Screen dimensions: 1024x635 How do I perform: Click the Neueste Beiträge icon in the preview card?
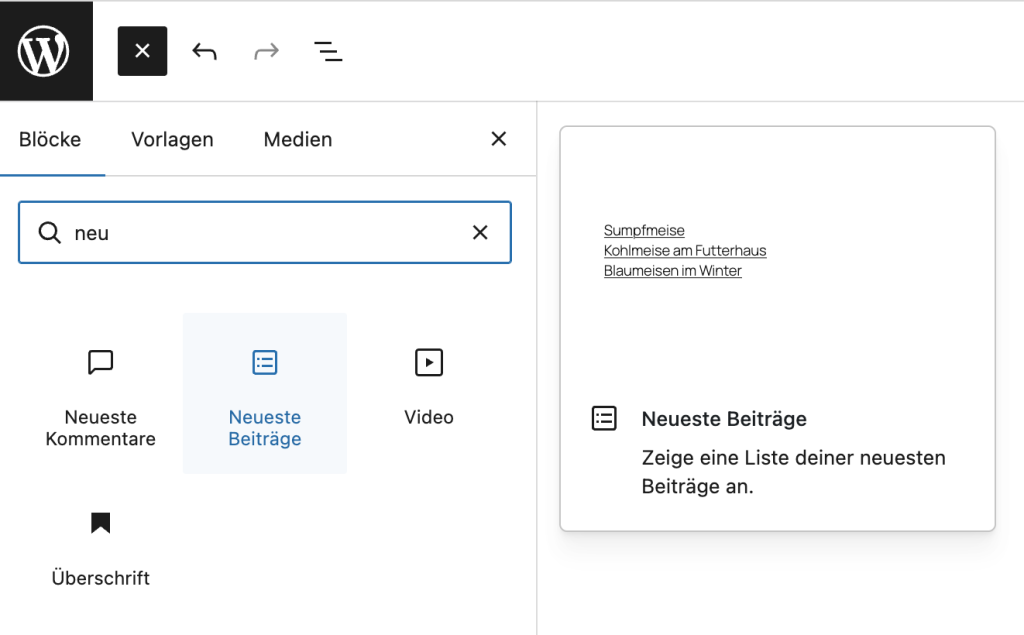click(x=604, y=418)
